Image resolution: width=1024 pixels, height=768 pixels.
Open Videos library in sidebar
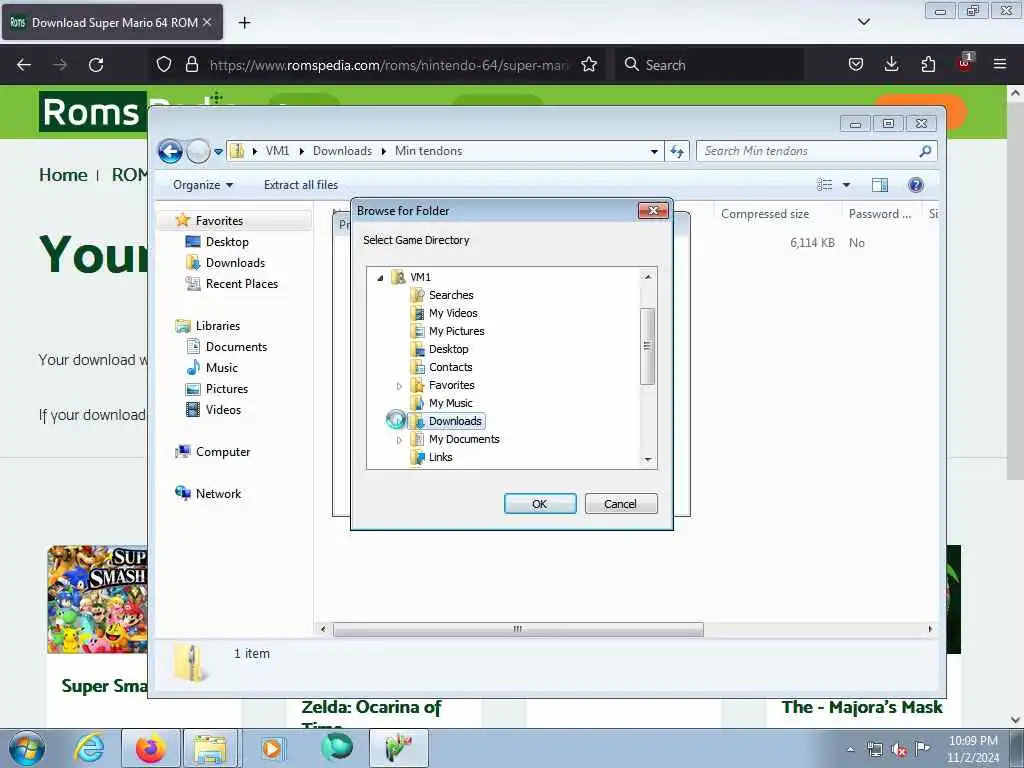click(223, 409)
